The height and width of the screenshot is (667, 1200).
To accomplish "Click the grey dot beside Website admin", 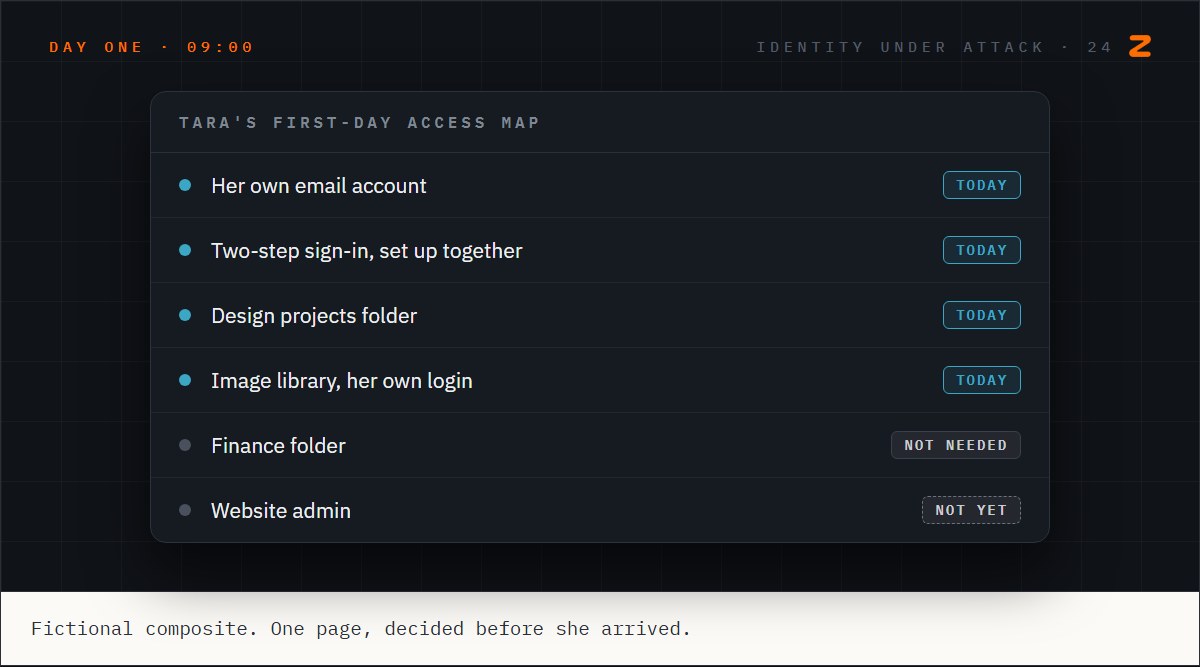I will point(185,510).
